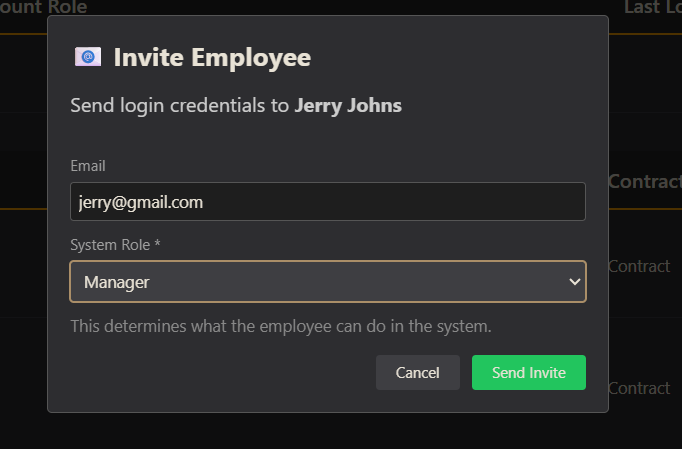Click the Contract entry beside System Role dropdown
682x449 pixels.
tap(638, 266)
